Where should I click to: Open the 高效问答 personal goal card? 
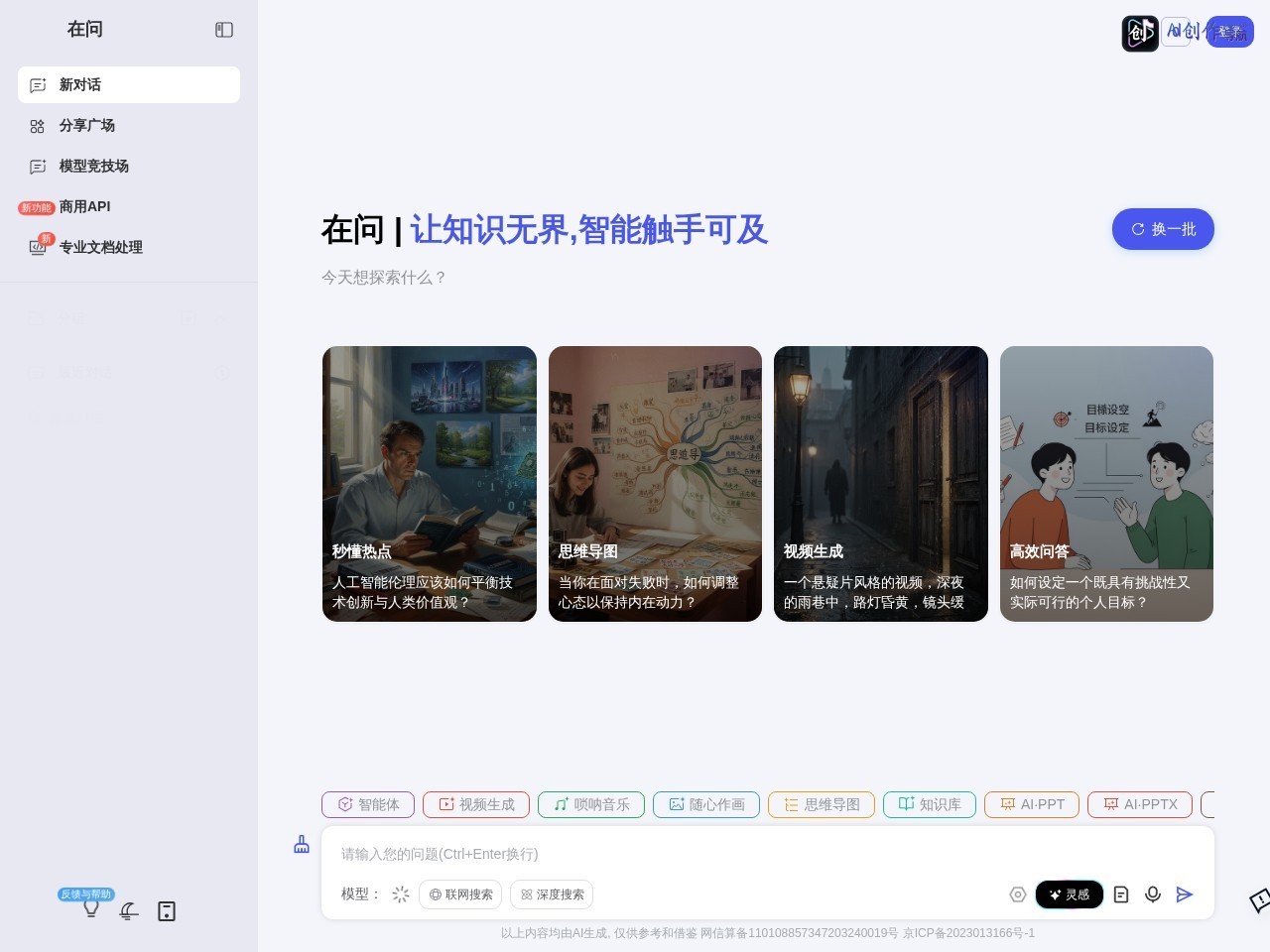tap(1106, 484)
